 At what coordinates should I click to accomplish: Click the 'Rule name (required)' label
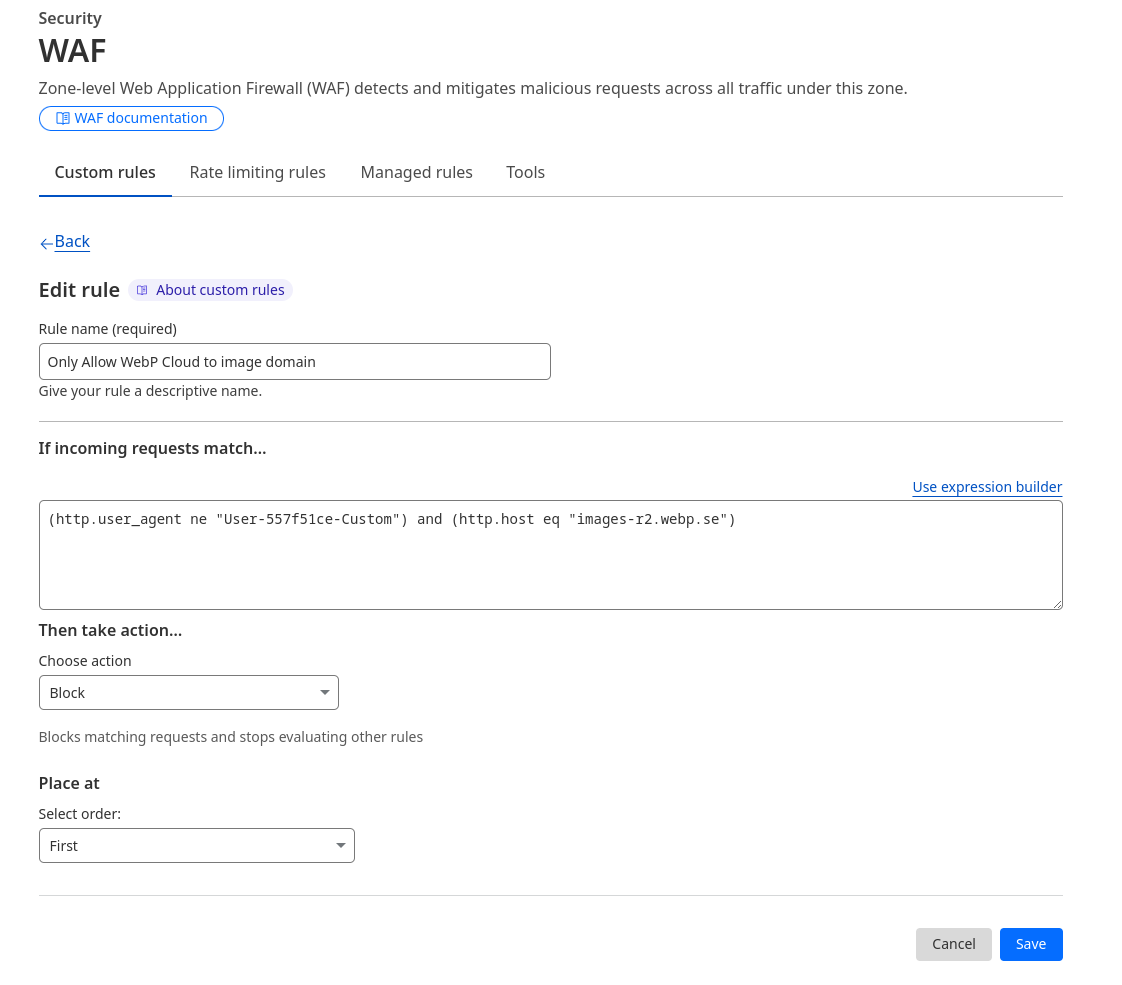pyautogui.click(x=107, y=329)
